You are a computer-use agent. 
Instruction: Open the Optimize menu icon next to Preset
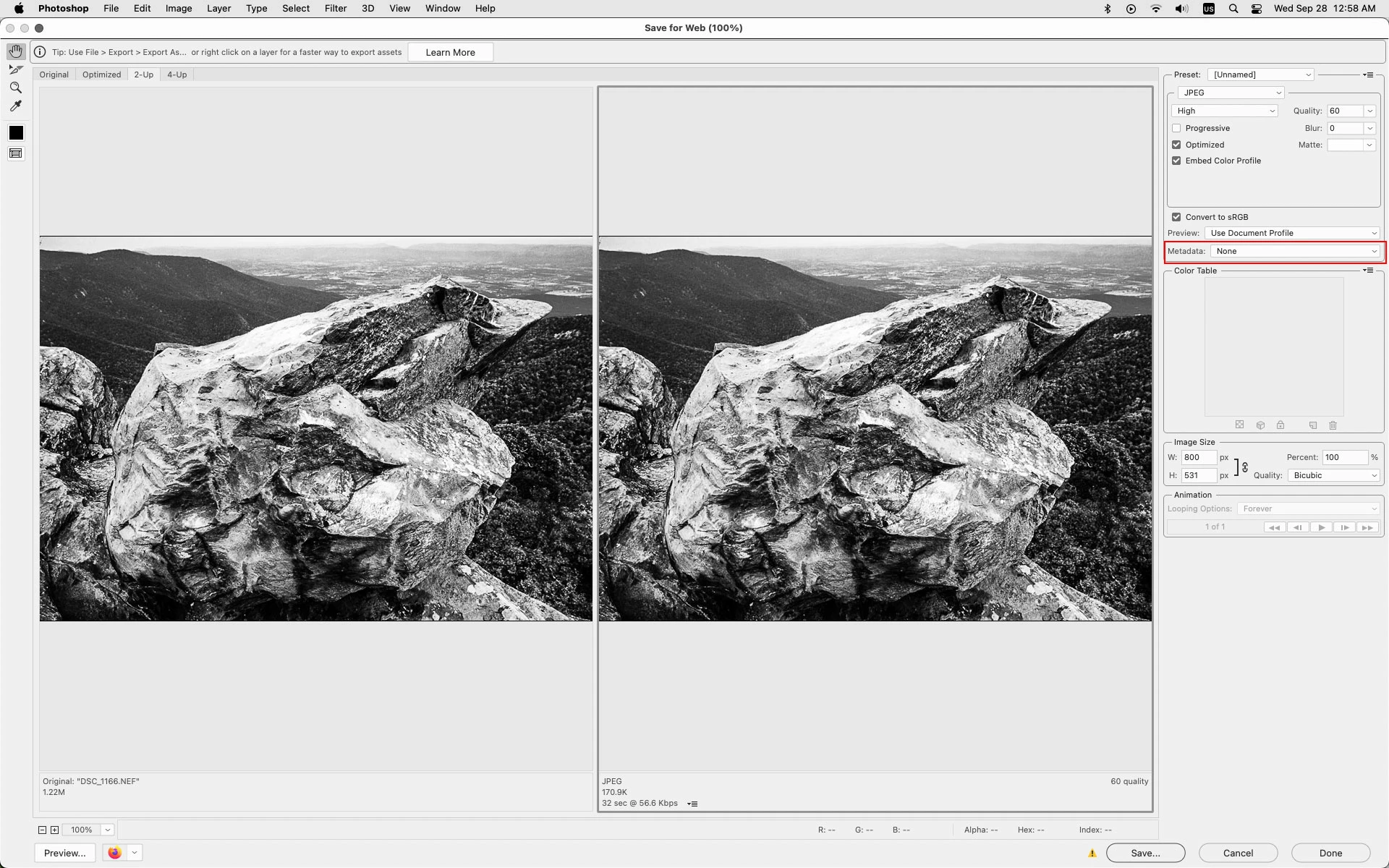(x=1368, y=75)
